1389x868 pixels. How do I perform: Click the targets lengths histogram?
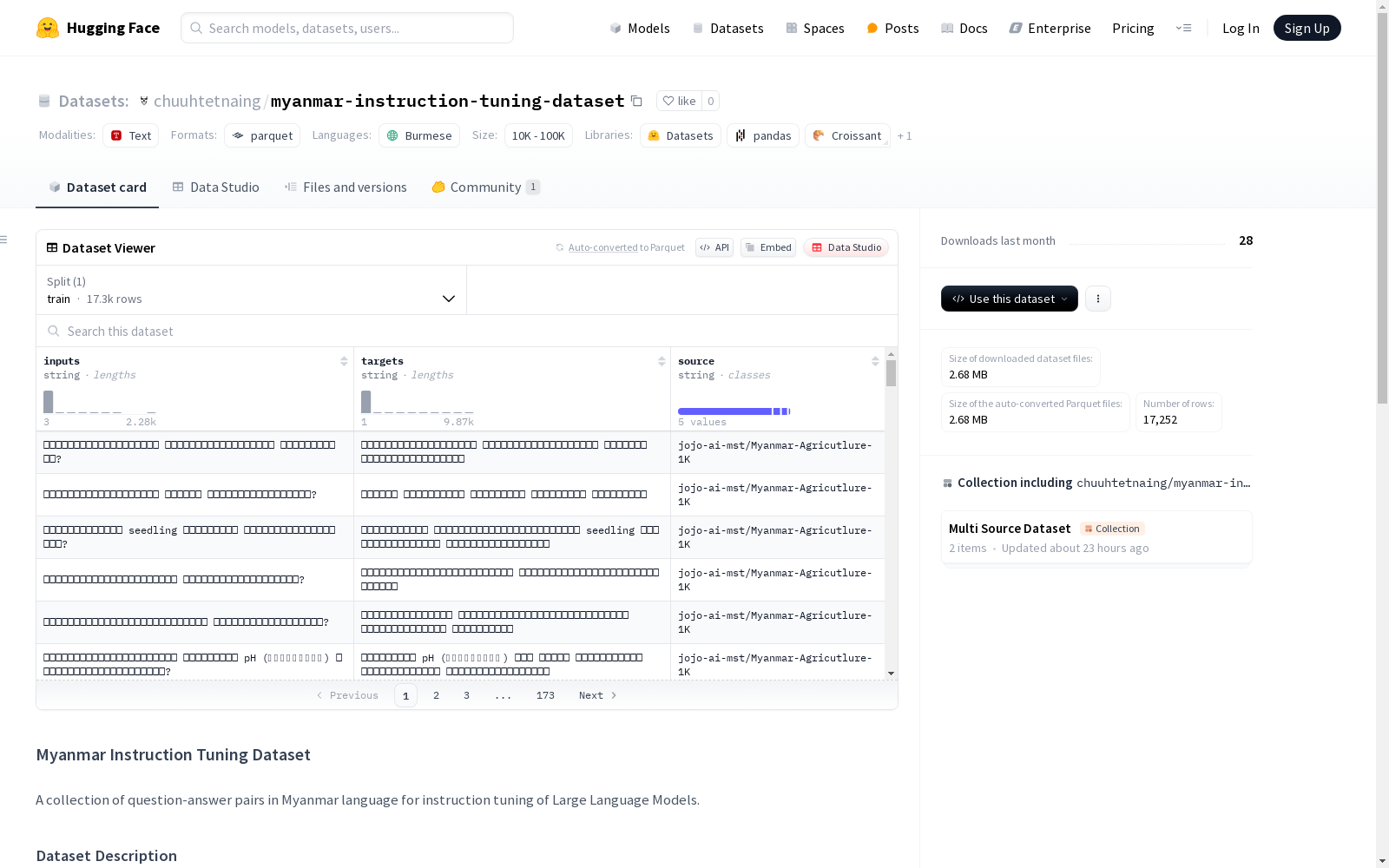coord(418,402)
